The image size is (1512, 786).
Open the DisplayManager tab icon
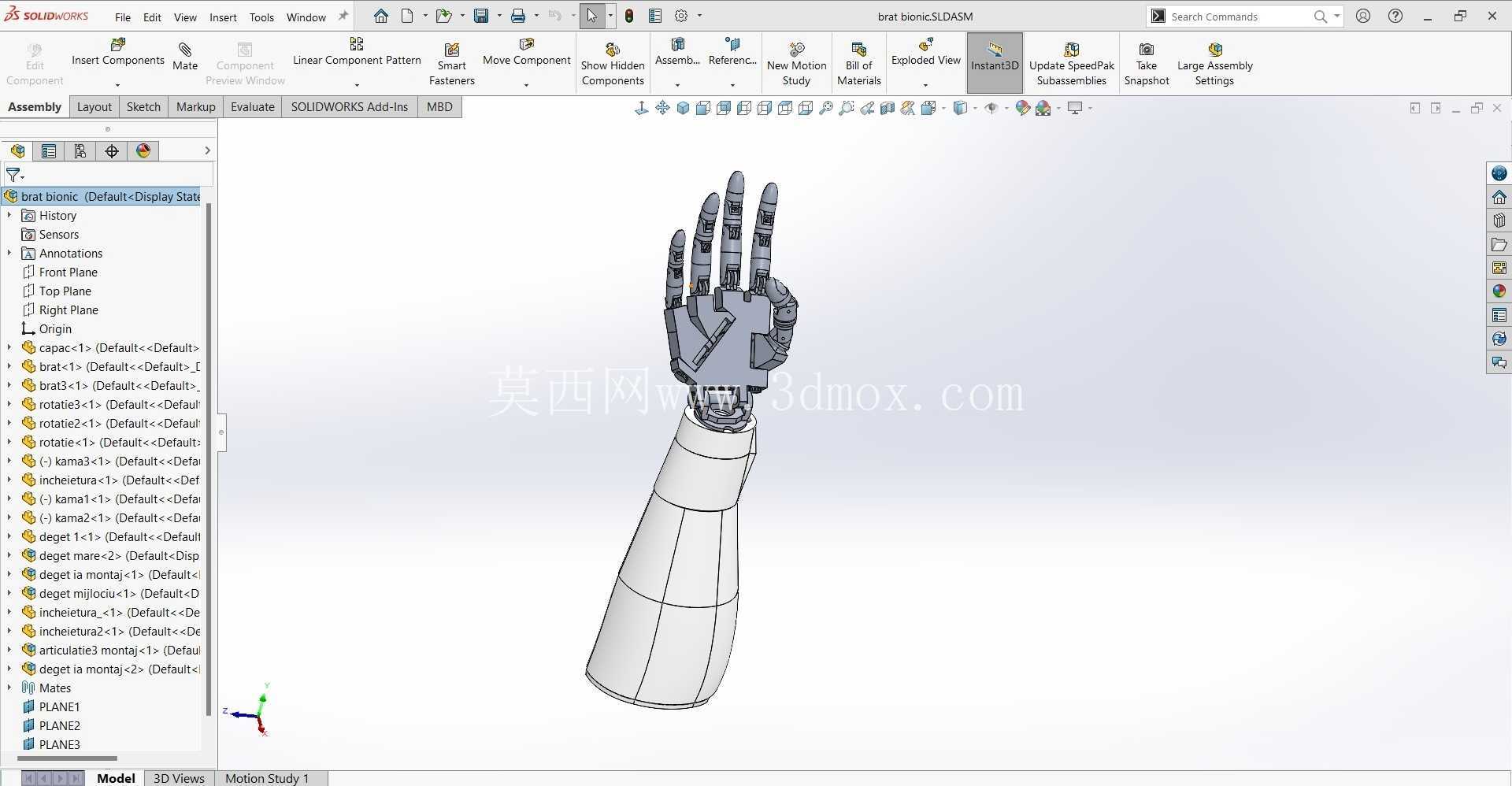(x=143, y=151)
